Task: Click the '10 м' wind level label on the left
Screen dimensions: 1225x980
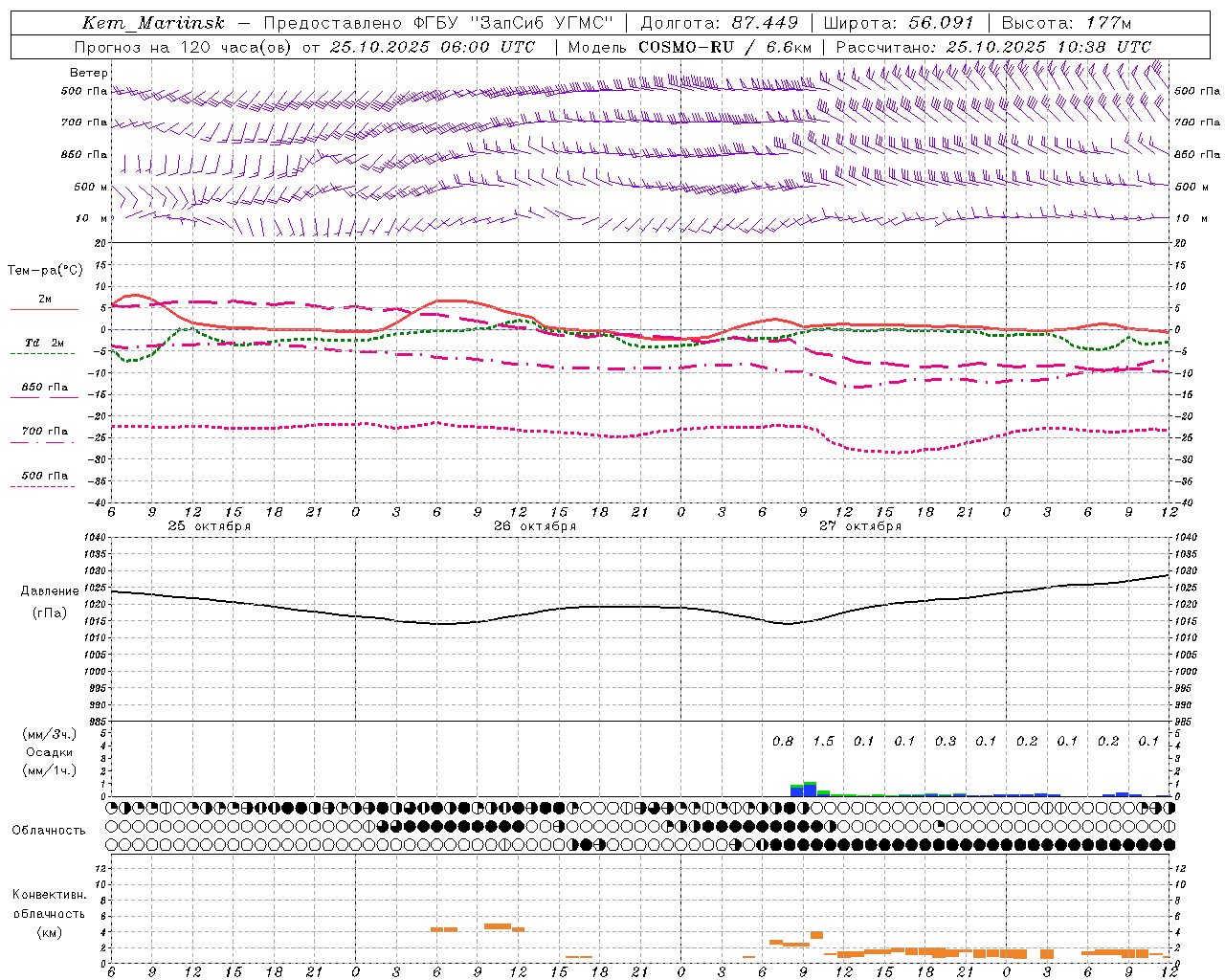Action: click(x=92, y=218)
